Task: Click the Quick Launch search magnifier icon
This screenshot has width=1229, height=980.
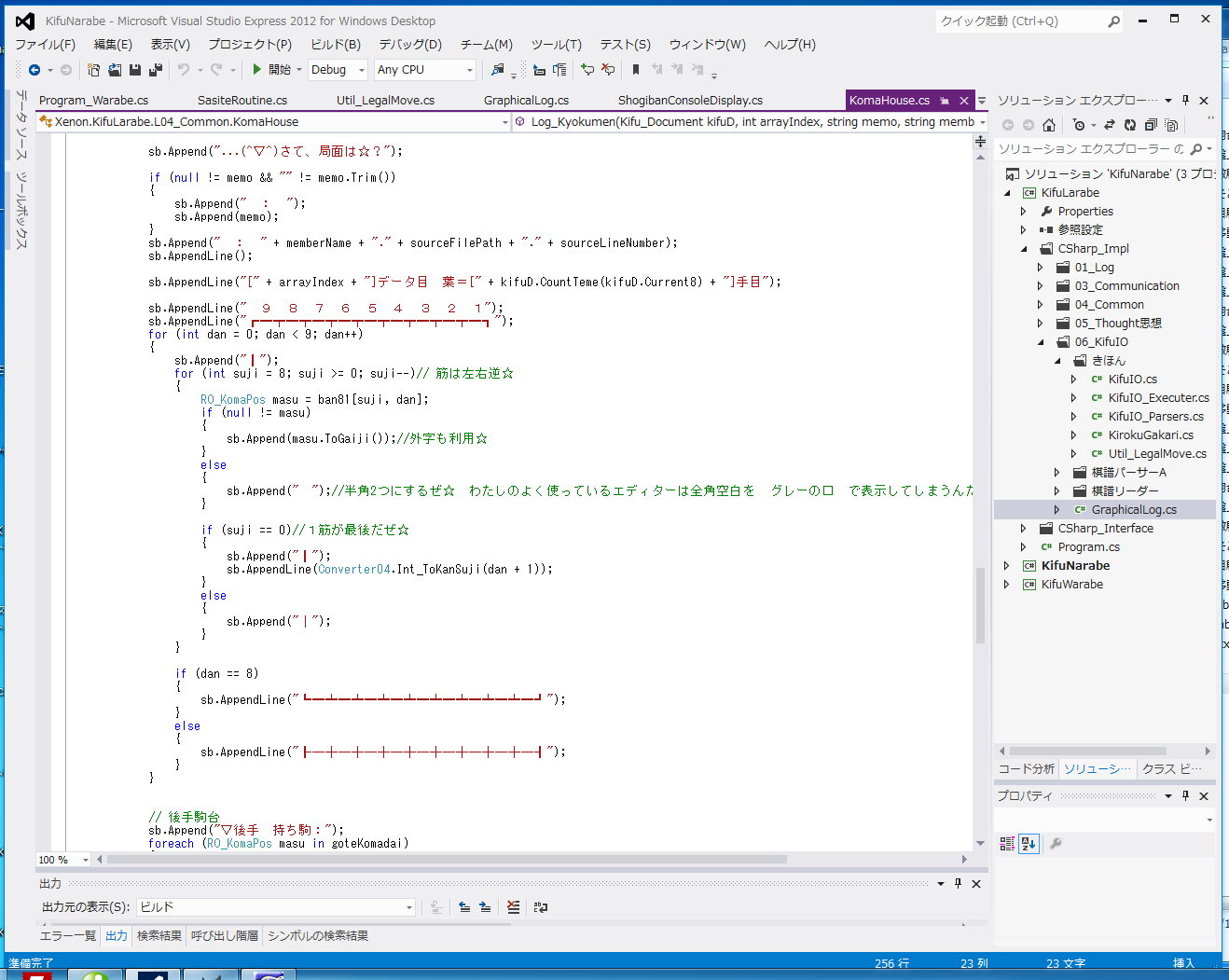Action: [x=1114, y=21]
